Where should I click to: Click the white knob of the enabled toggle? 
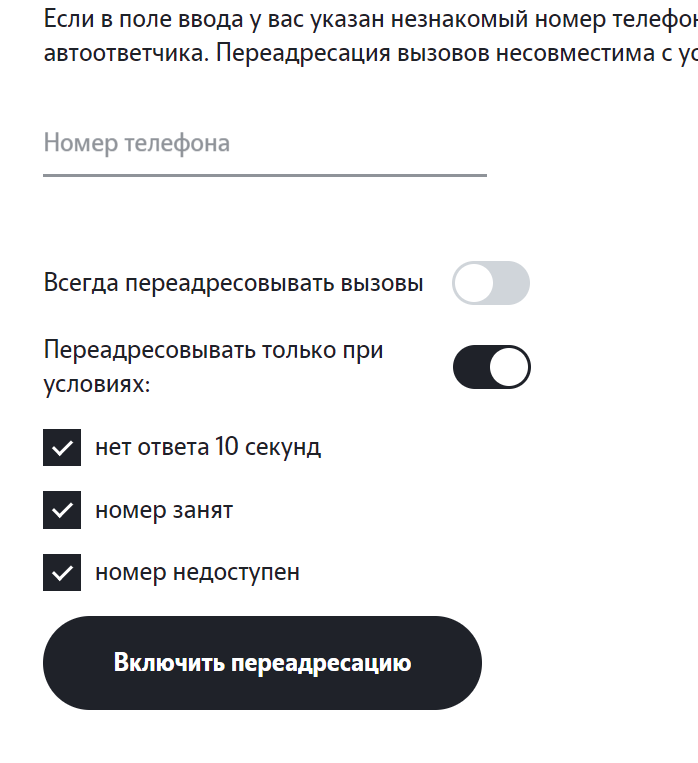[510, 367]
